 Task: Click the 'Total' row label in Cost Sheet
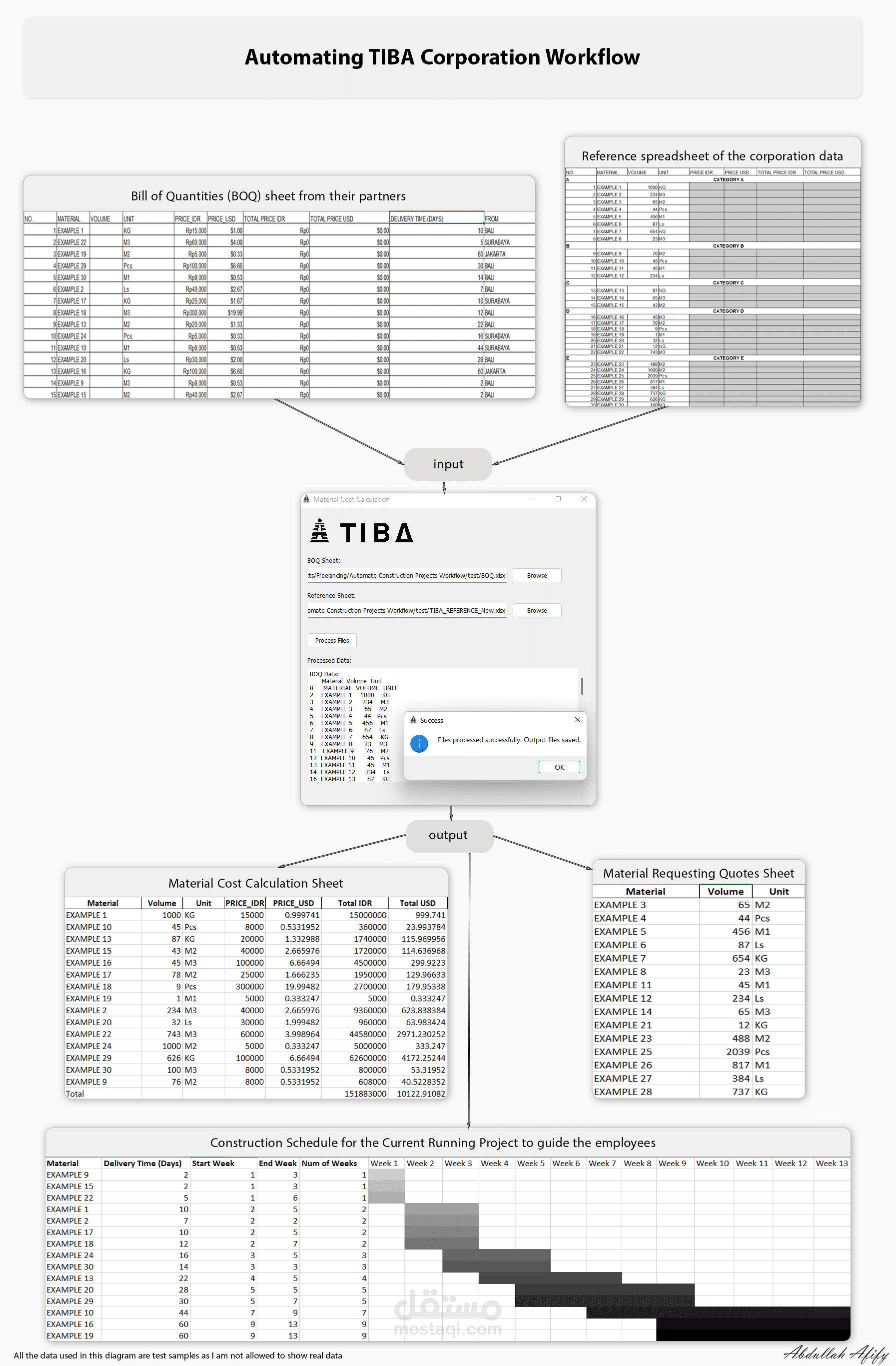(74, 1094)
